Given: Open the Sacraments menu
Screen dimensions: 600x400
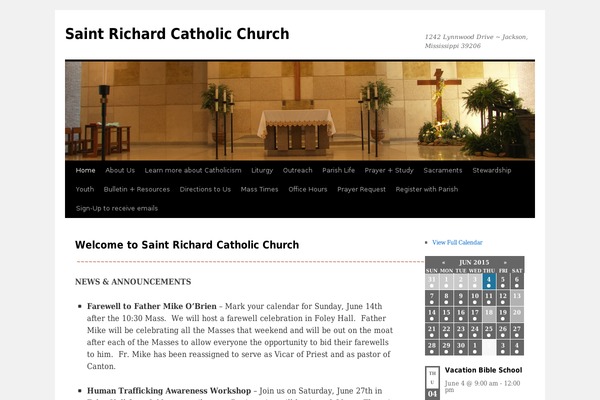Looking at the screenshot, I should [x=443, y=170].
